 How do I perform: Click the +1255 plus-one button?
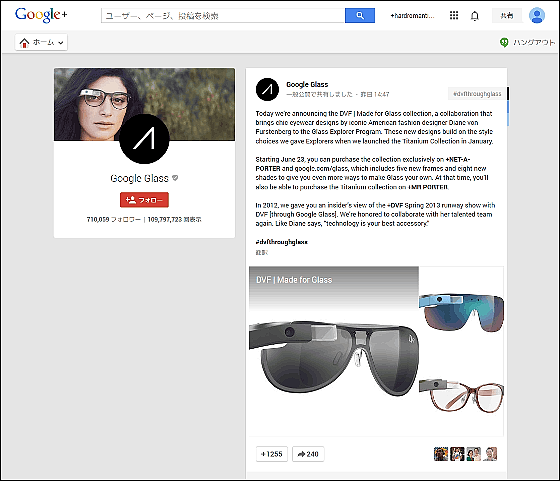[x=272, y=454]
